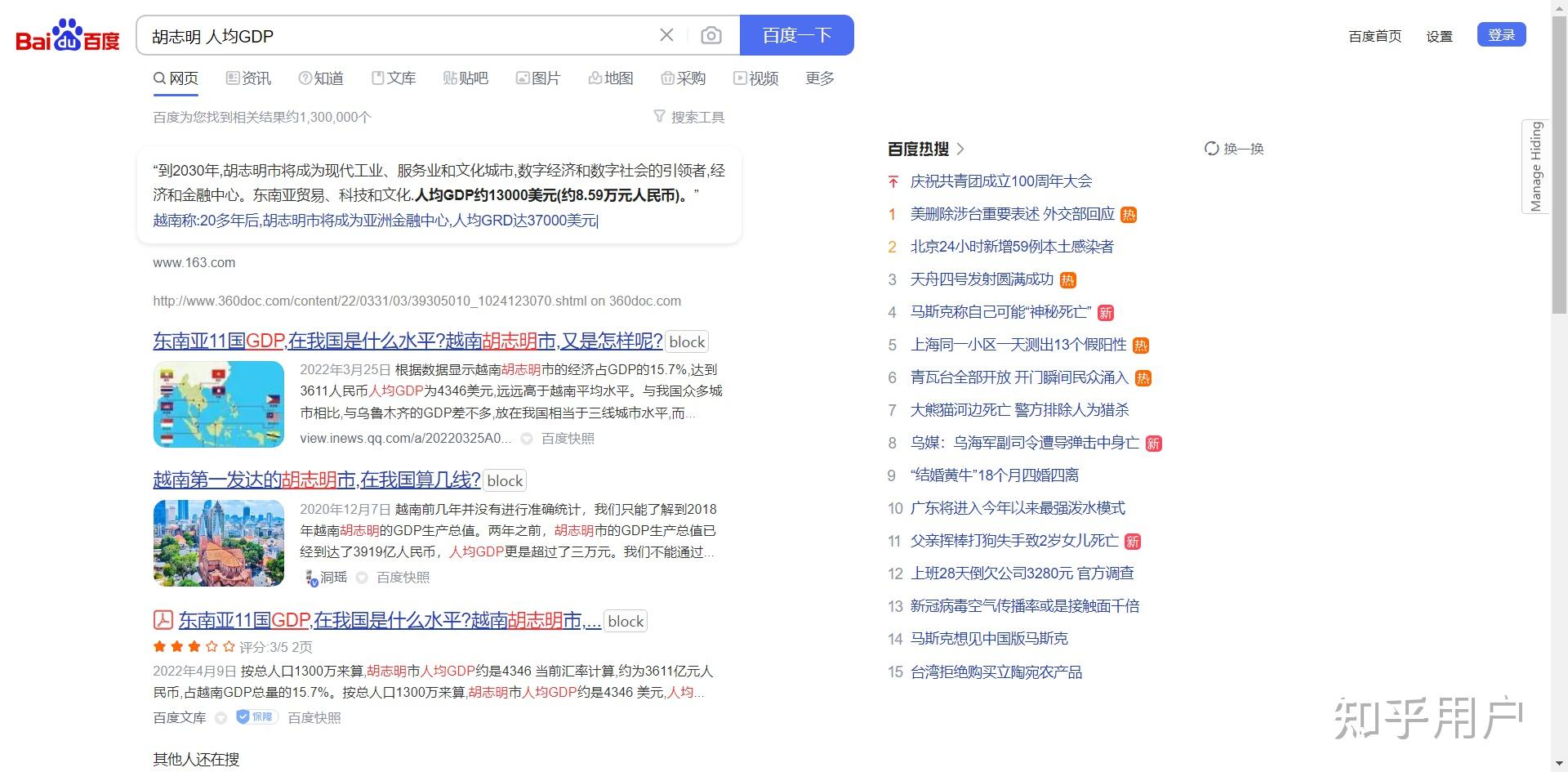Screen dimensions: 1568x772
Task: Open hot search 新冠病毒空气传播率或是接触千倍
Action: (x=1024, y=606)
